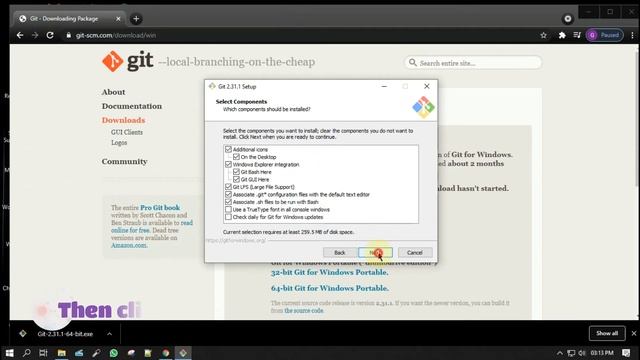Cancel the Git setup wizard
Screen dimensions: 640x360
(415, 253)
